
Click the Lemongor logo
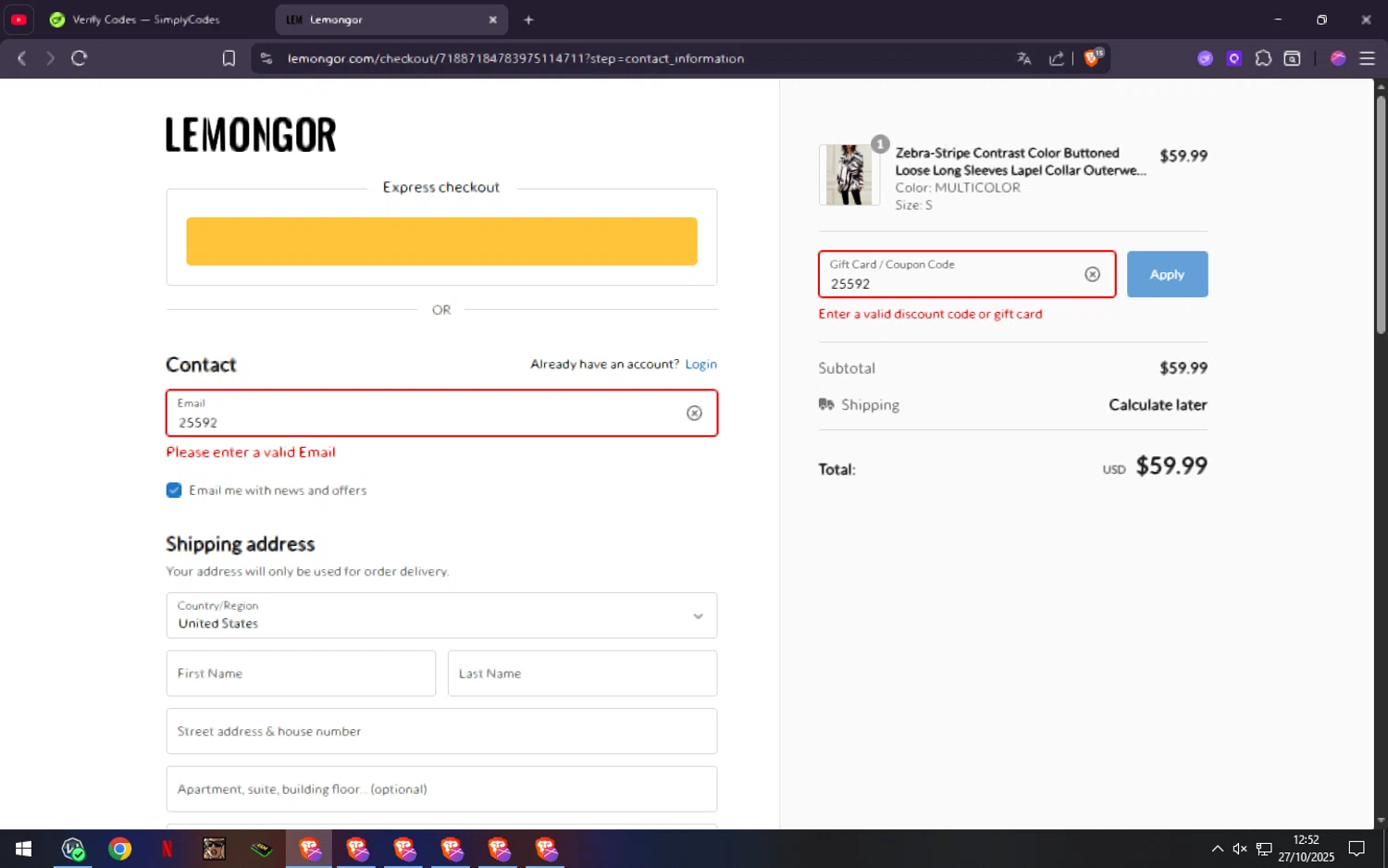(251, 135)
